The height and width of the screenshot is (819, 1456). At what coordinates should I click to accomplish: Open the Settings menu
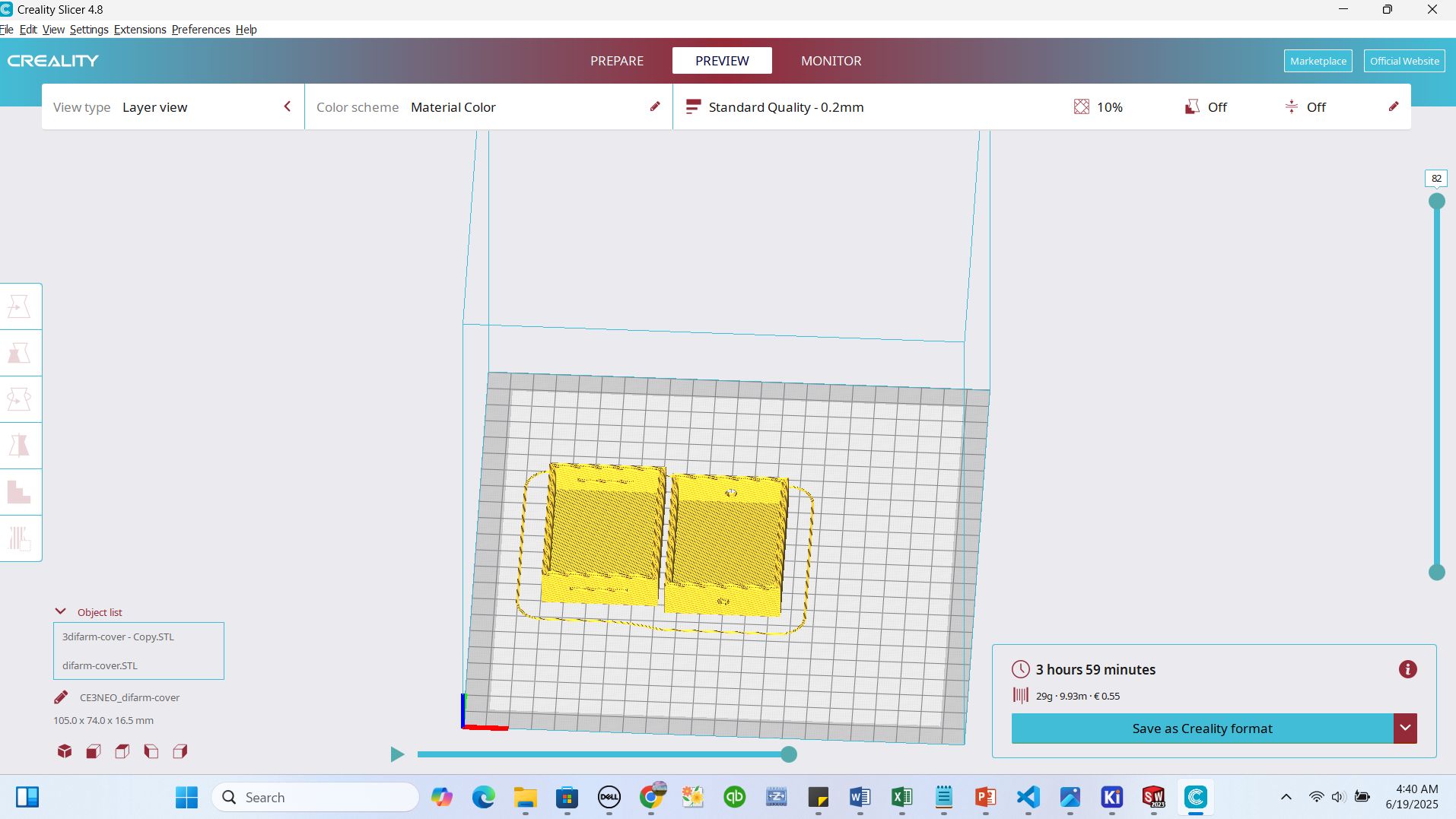click(89, 30)
